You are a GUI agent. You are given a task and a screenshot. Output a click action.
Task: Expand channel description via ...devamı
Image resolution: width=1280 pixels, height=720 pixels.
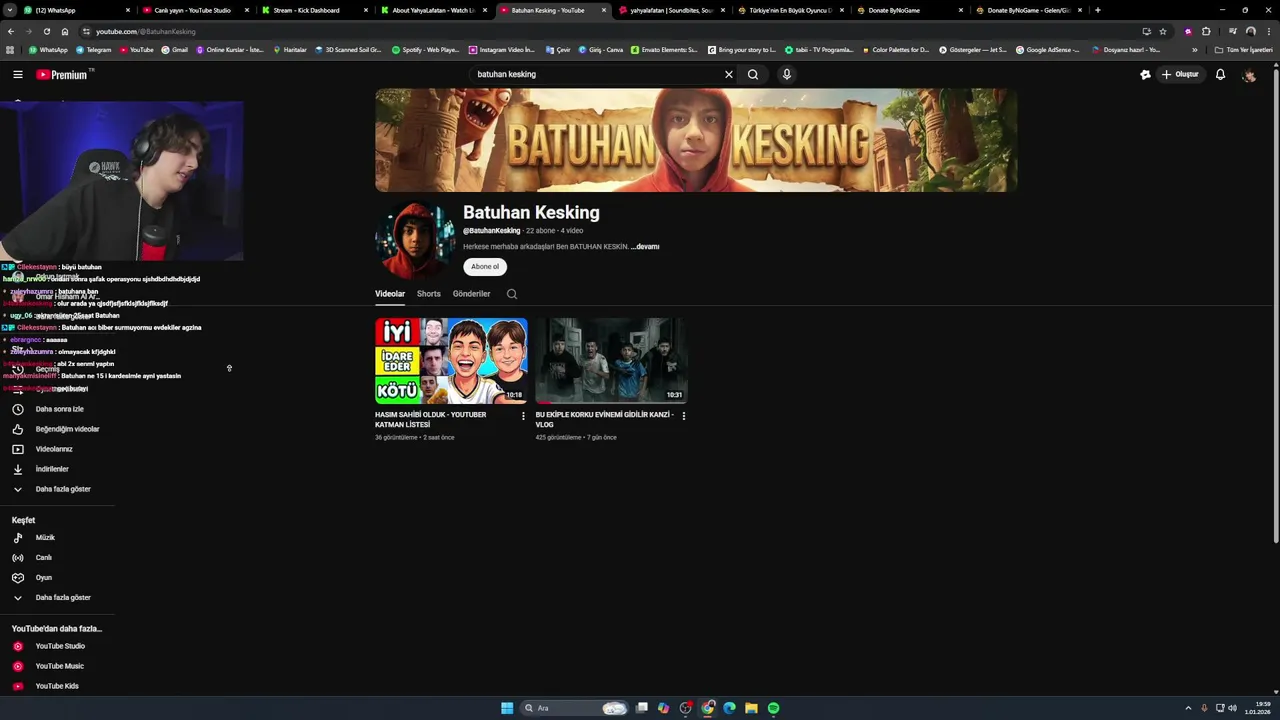pos(645,246)
